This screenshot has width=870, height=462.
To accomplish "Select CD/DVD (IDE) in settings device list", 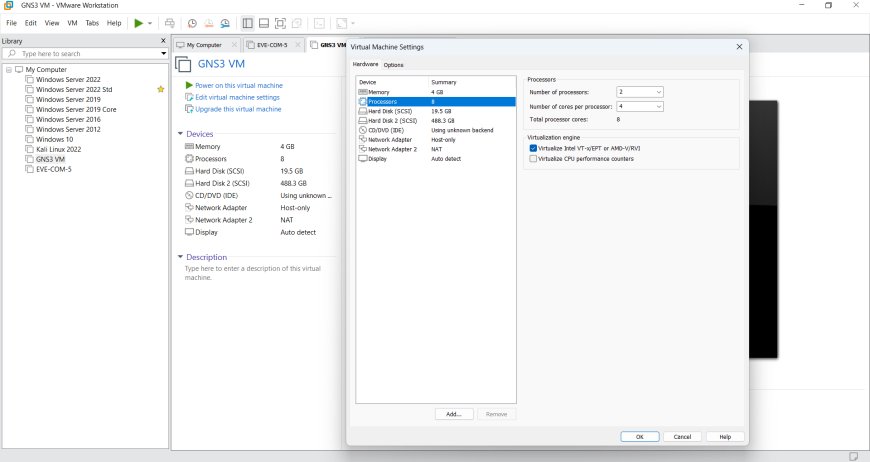I will tap(436, 130).
